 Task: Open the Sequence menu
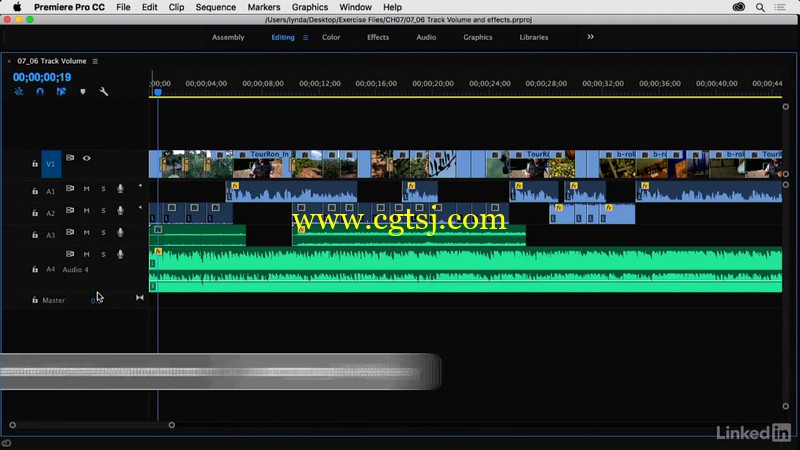215,7
